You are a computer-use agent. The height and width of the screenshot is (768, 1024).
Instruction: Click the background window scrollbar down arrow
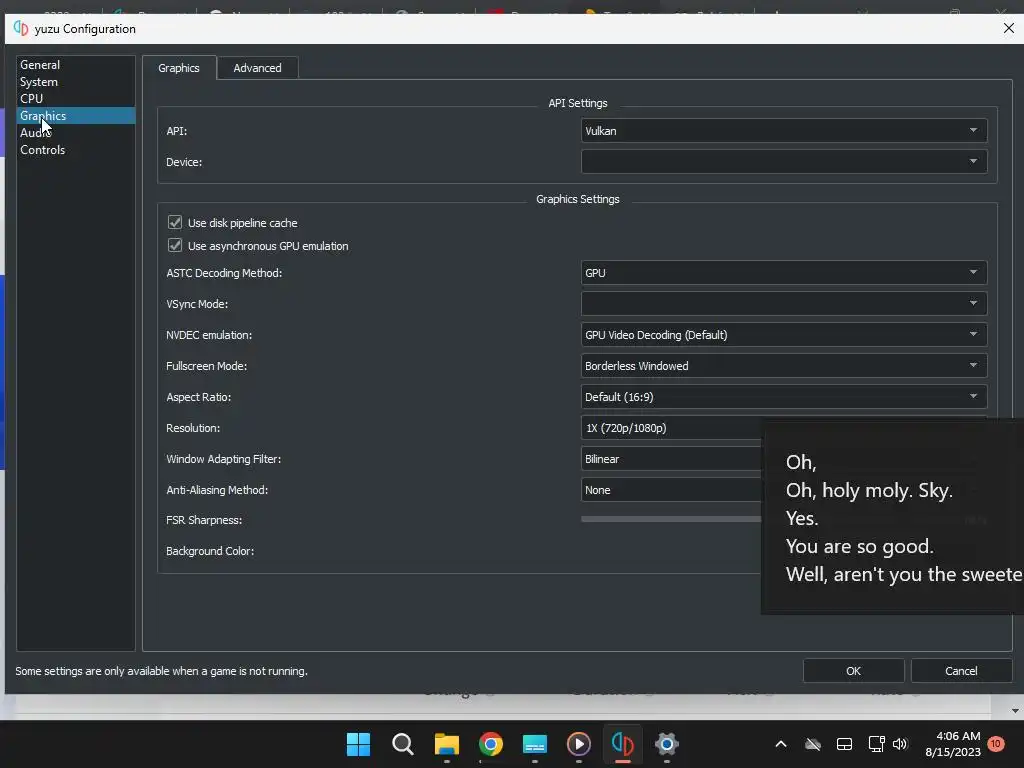[x=1014, y=711]
